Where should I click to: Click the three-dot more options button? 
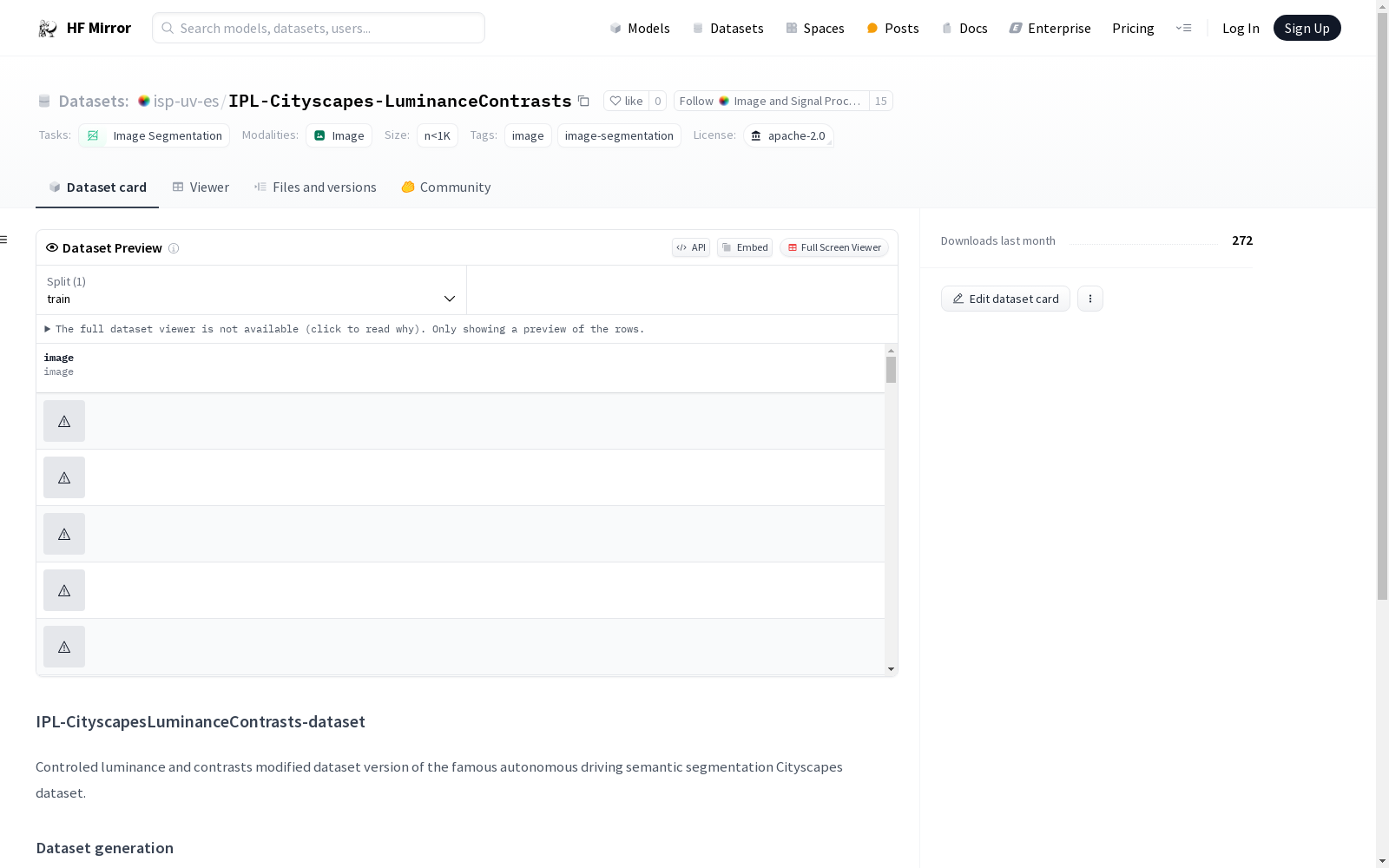1090,299
